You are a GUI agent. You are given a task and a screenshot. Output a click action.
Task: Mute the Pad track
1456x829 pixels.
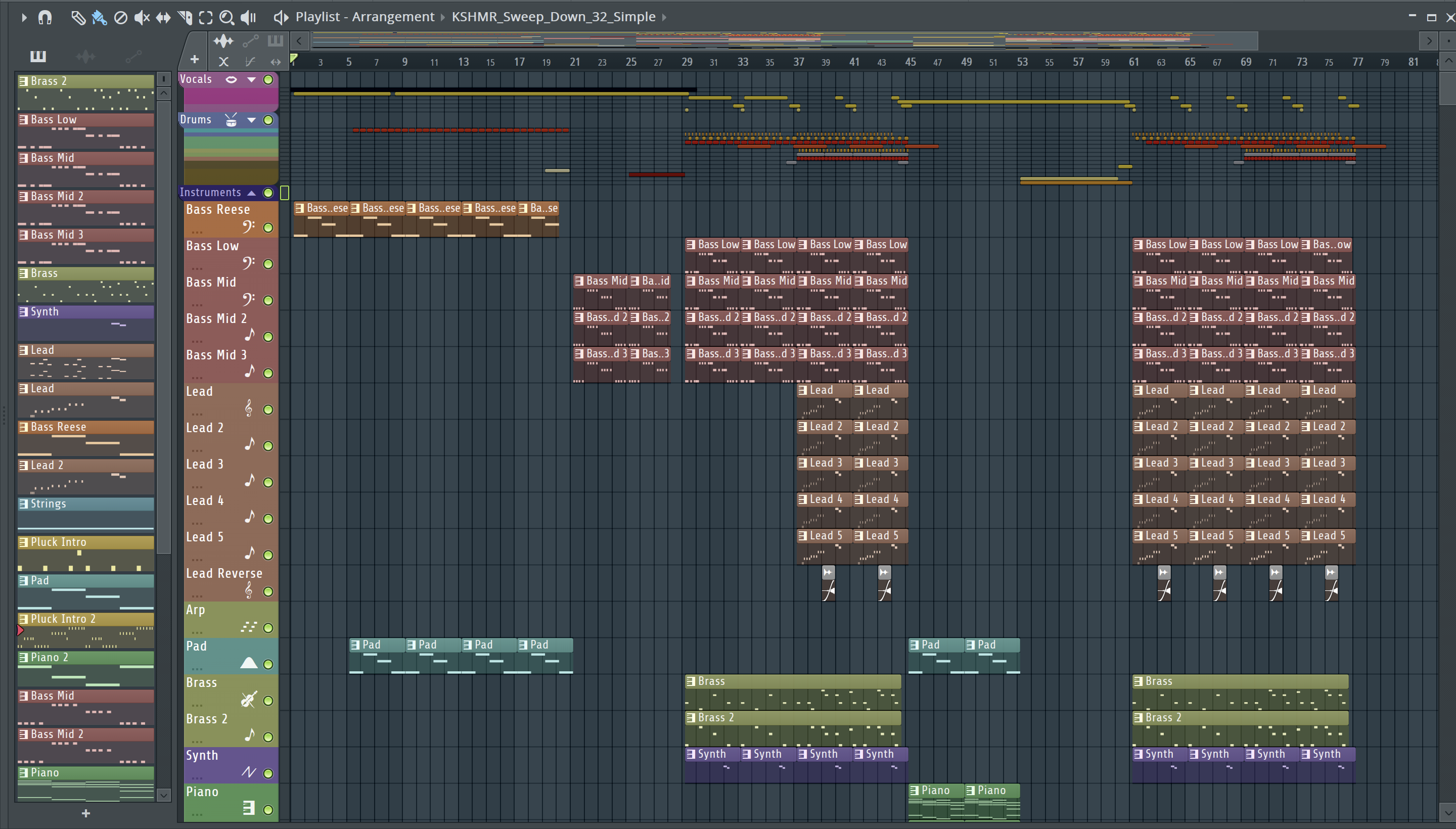(268, 664)
